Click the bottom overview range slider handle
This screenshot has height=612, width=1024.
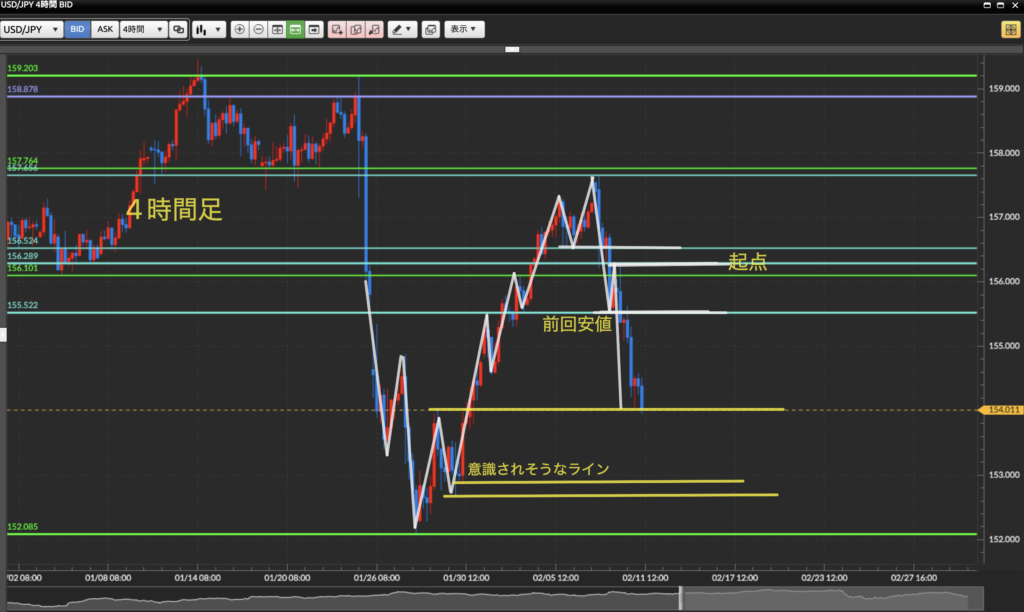tap(681, 597)
